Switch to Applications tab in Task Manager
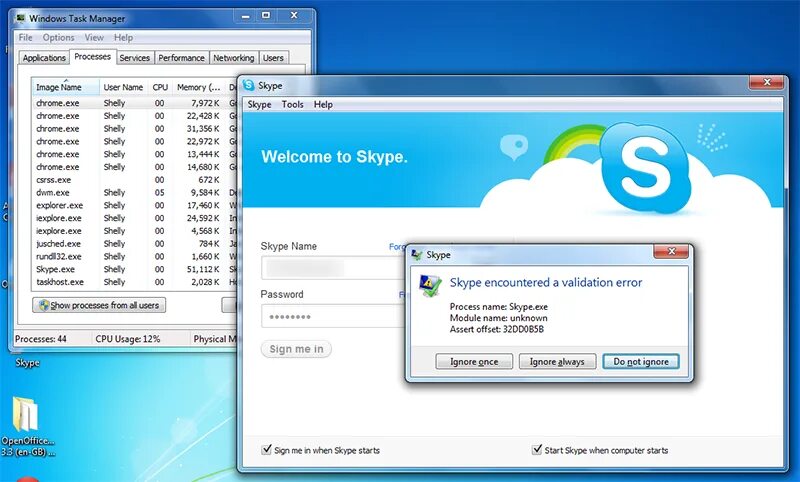Image resolution: width=800 pixels, height=482 pixels. pos(44,58)
